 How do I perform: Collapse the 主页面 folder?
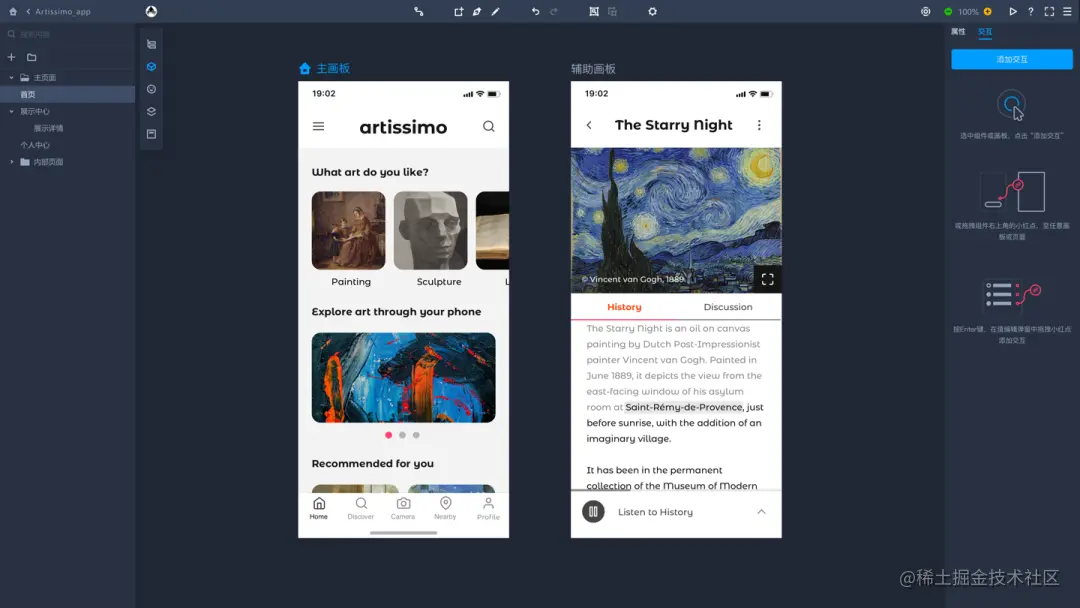(x=11, y=78)
